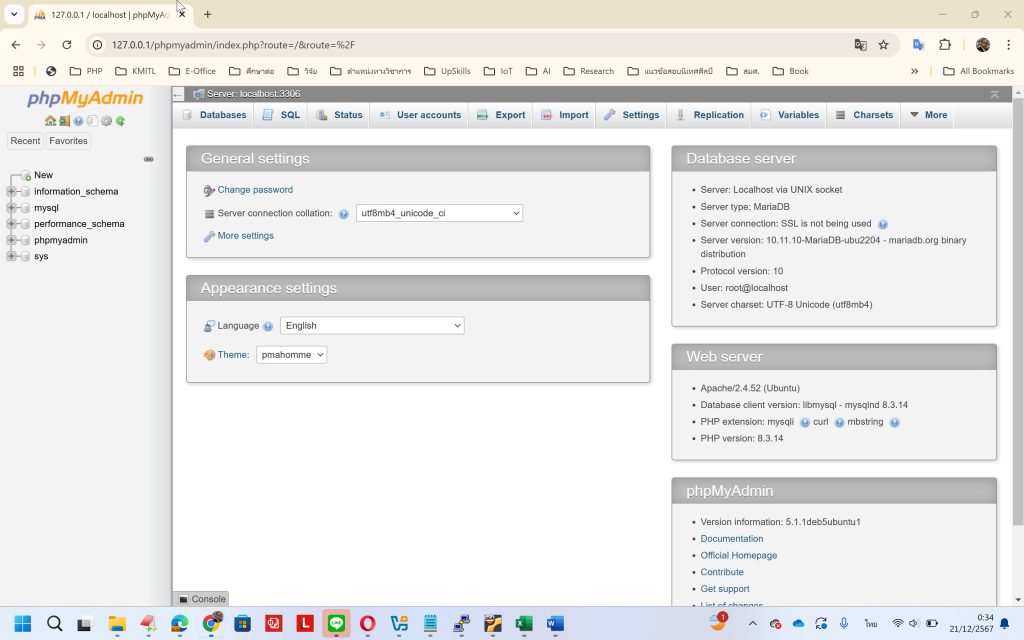Bookmark this page with the star icon
1024x640 pixels.
[884, 45]
